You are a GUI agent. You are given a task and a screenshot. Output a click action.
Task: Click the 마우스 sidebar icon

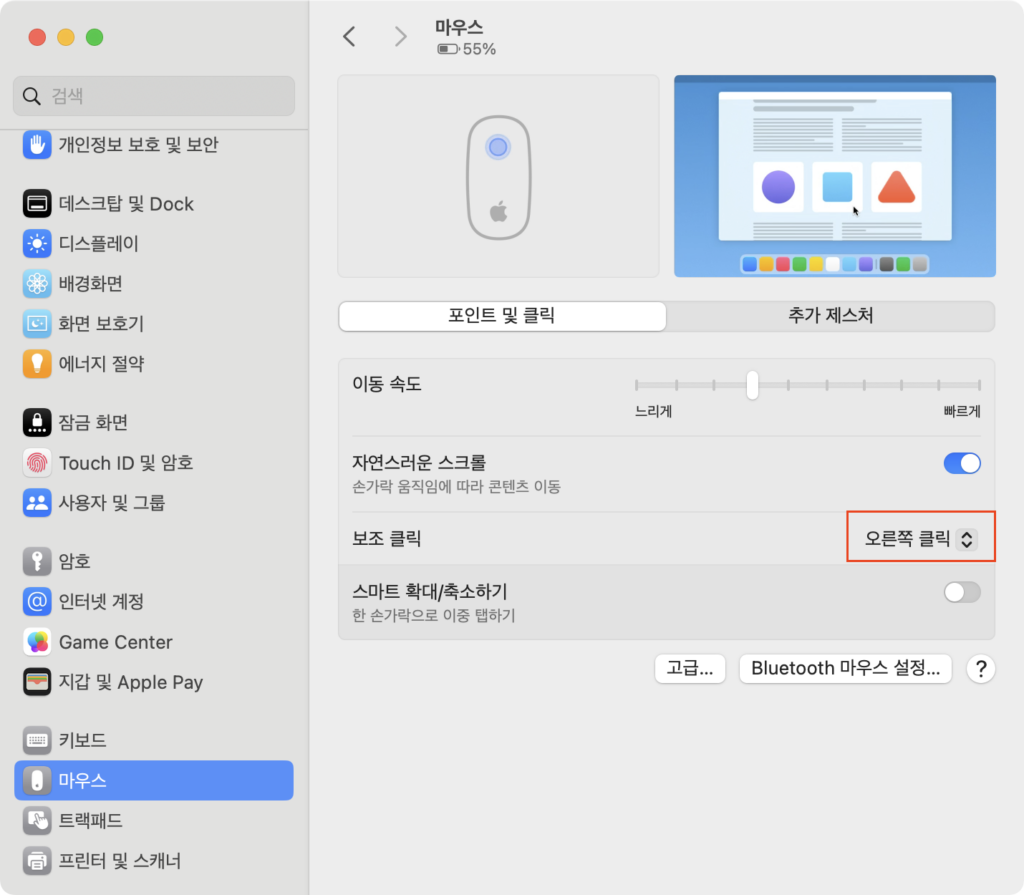(37, 780)
